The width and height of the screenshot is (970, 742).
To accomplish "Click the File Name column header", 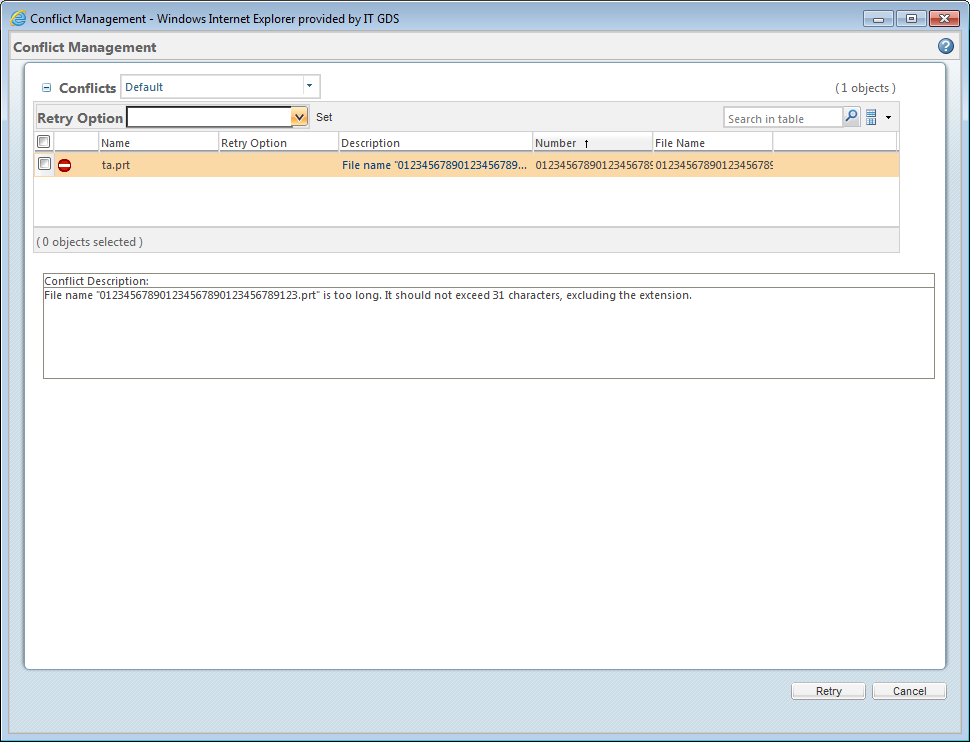I will click(x=682, y=141).
